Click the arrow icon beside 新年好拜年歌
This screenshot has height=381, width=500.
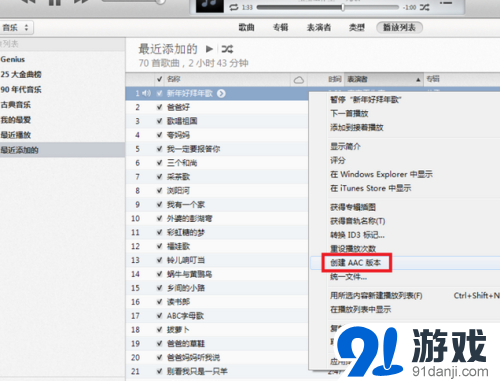click(x=221, y=94)
